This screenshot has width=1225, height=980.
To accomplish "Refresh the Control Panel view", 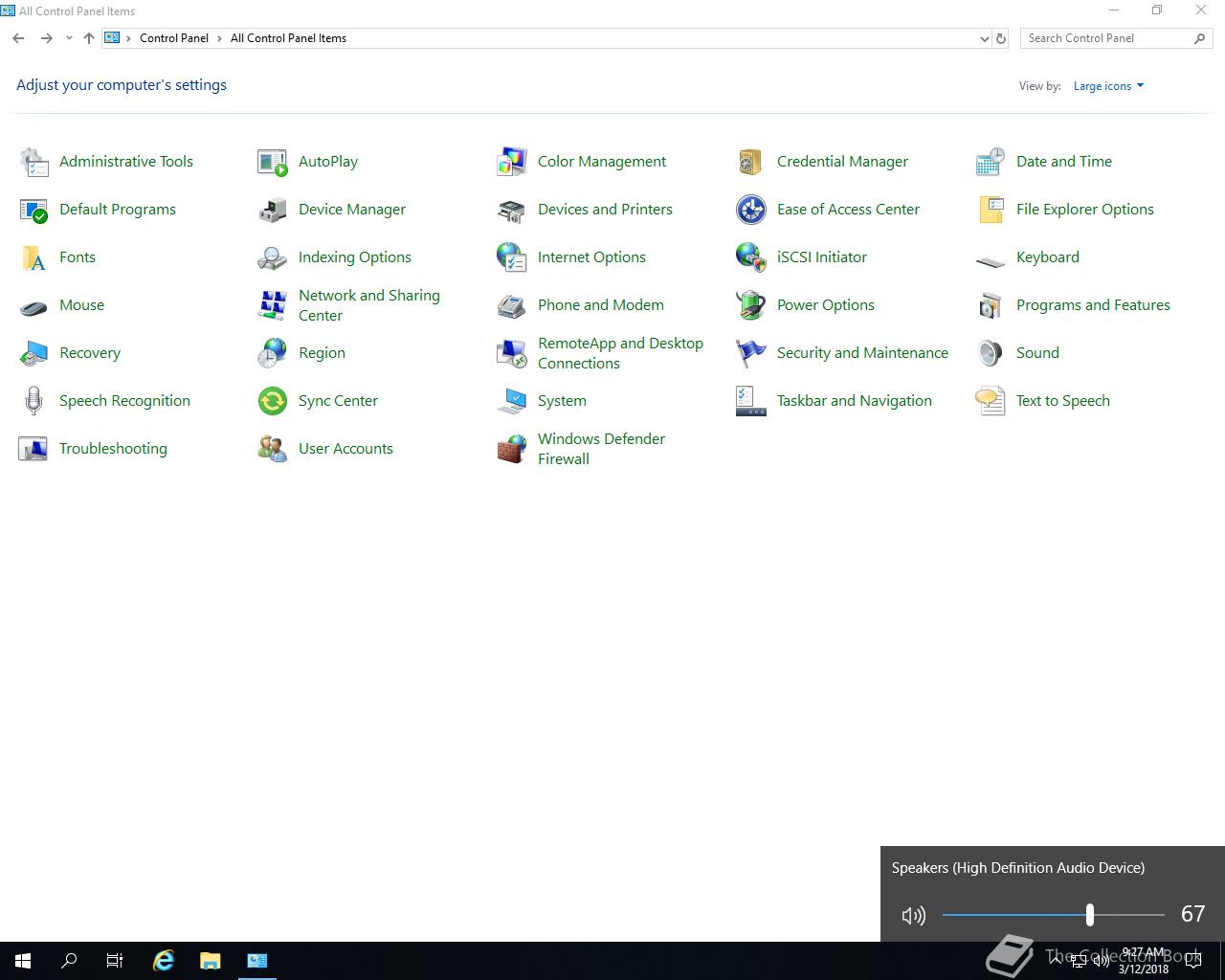I will coord(1001,38).
